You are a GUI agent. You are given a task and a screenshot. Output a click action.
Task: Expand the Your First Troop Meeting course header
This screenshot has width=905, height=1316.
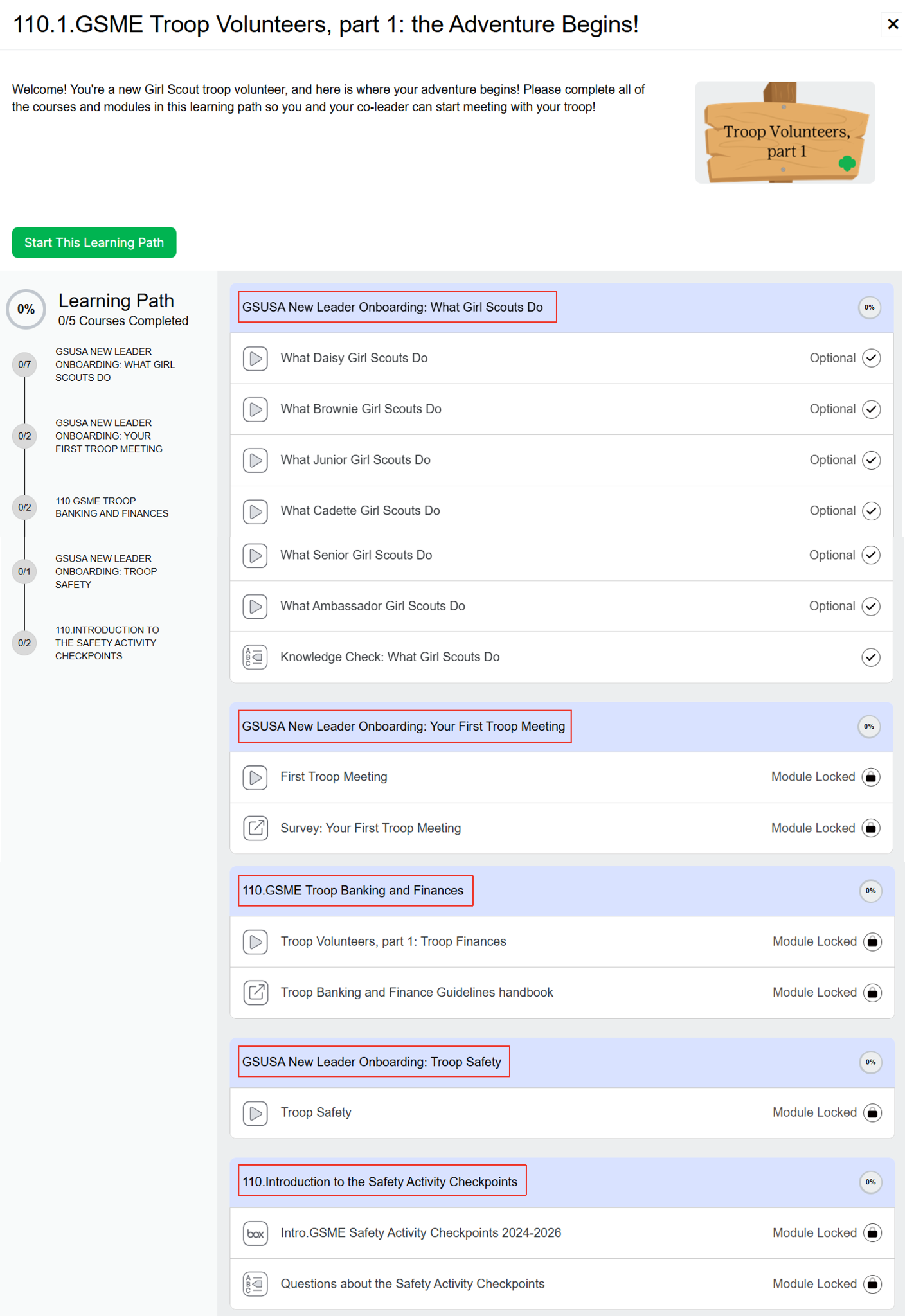(x=562, y=727)
